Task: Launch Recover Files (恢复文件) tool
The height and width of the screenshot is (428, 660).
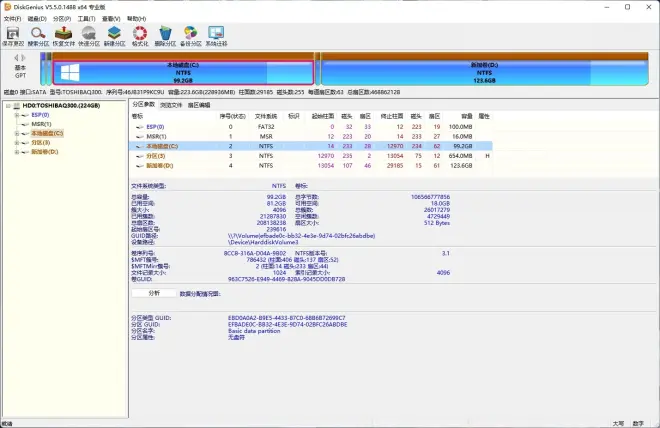Action: point(64,34)
